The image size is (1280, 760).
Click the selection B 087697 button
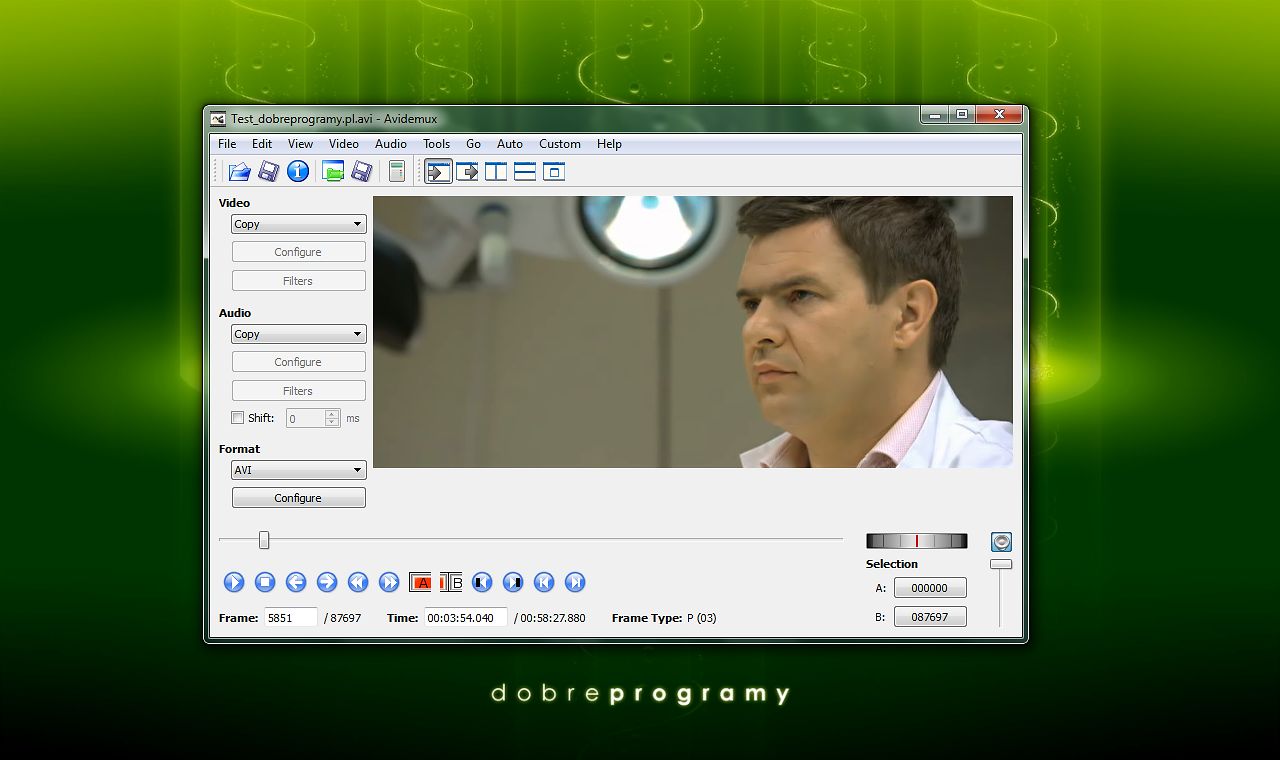(929, 617)
